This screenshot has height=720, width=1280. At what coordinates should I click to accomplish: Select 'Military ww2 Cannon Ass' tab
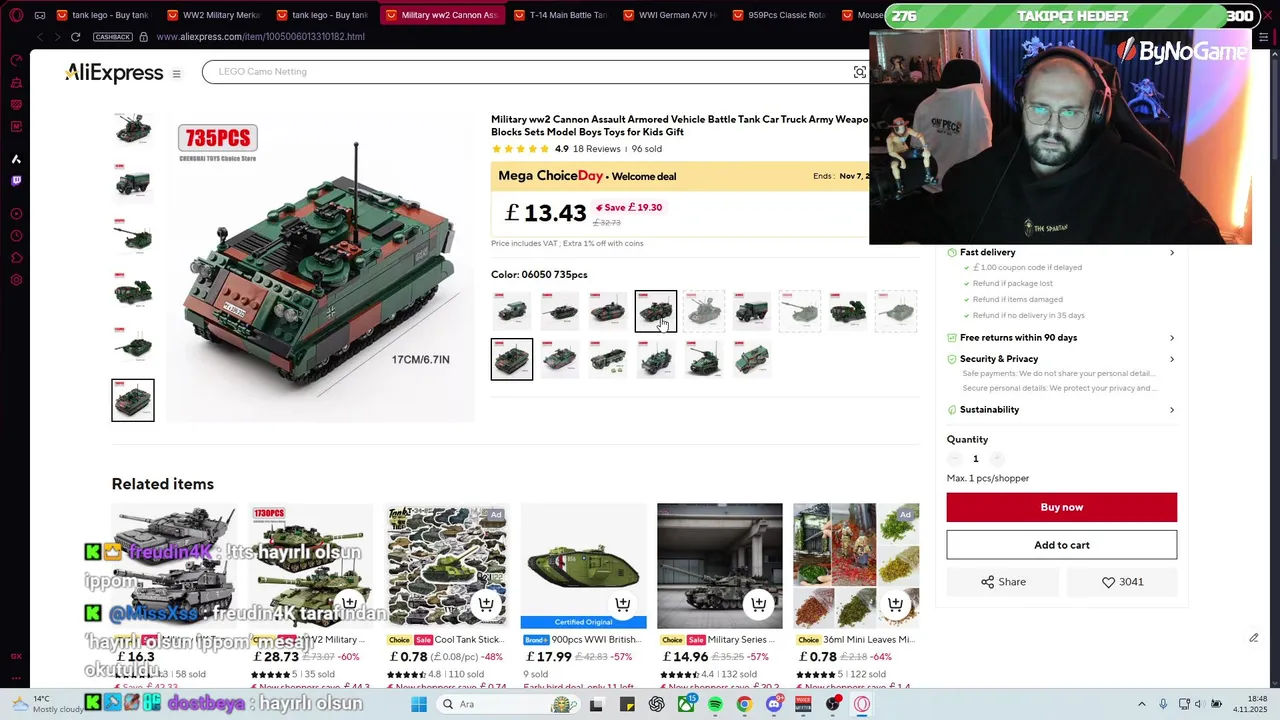click(441, 15)
